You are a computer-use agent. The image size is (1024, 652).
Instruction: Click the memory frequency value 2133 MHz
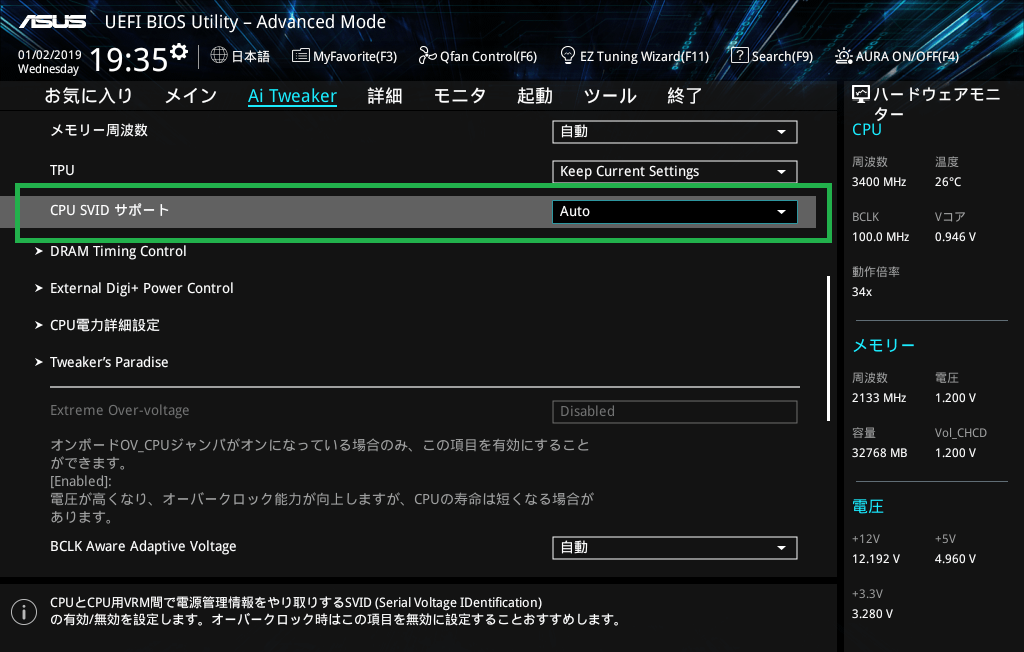point(879,398)
